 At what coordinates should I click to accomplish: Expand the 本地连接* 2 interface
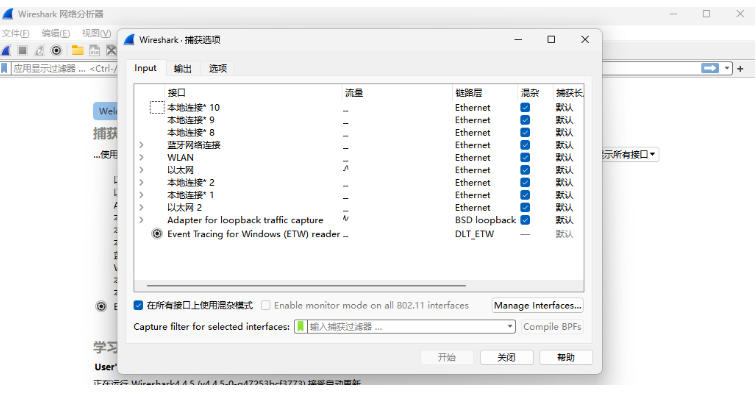click(x=141, y=183)
